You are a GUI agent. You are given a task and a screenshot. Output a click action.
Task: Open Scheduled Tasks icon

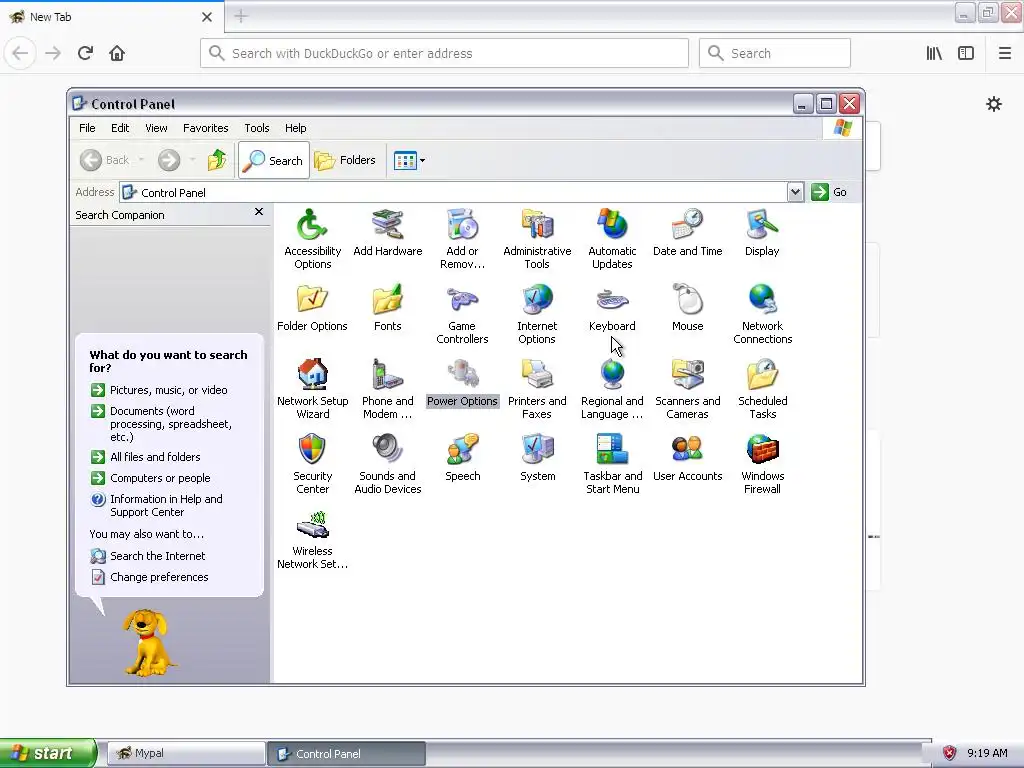coord(762,389)
